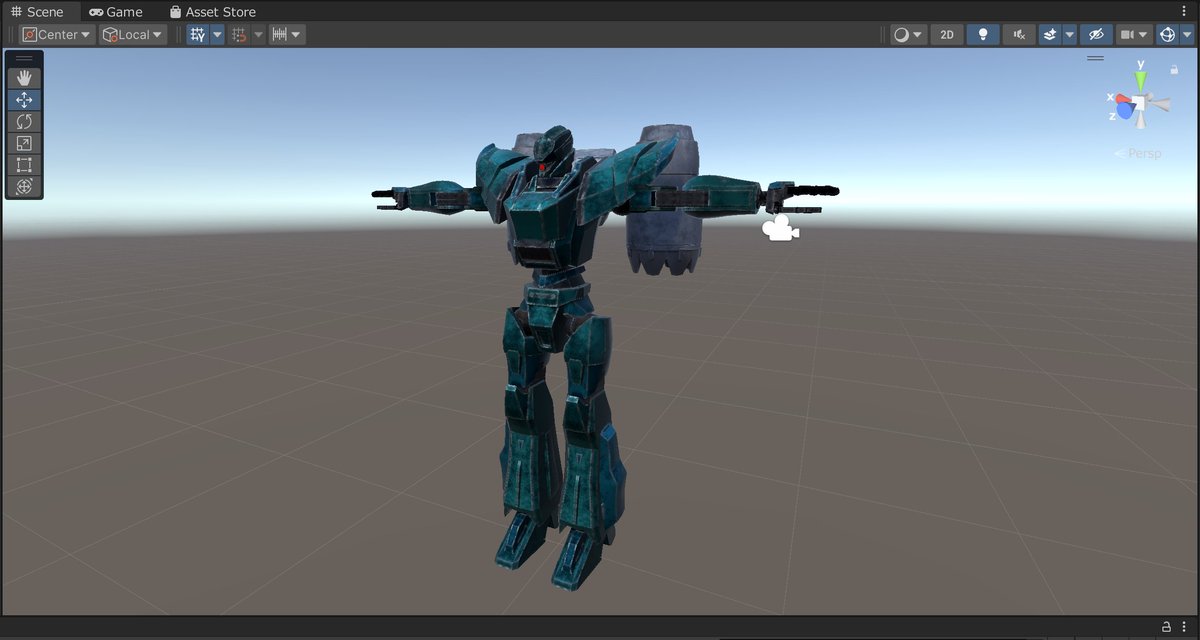The height and width of the screenshot is (640, 1200).
Task: Toggle scene audio mute
Action: pos(1019,35)
